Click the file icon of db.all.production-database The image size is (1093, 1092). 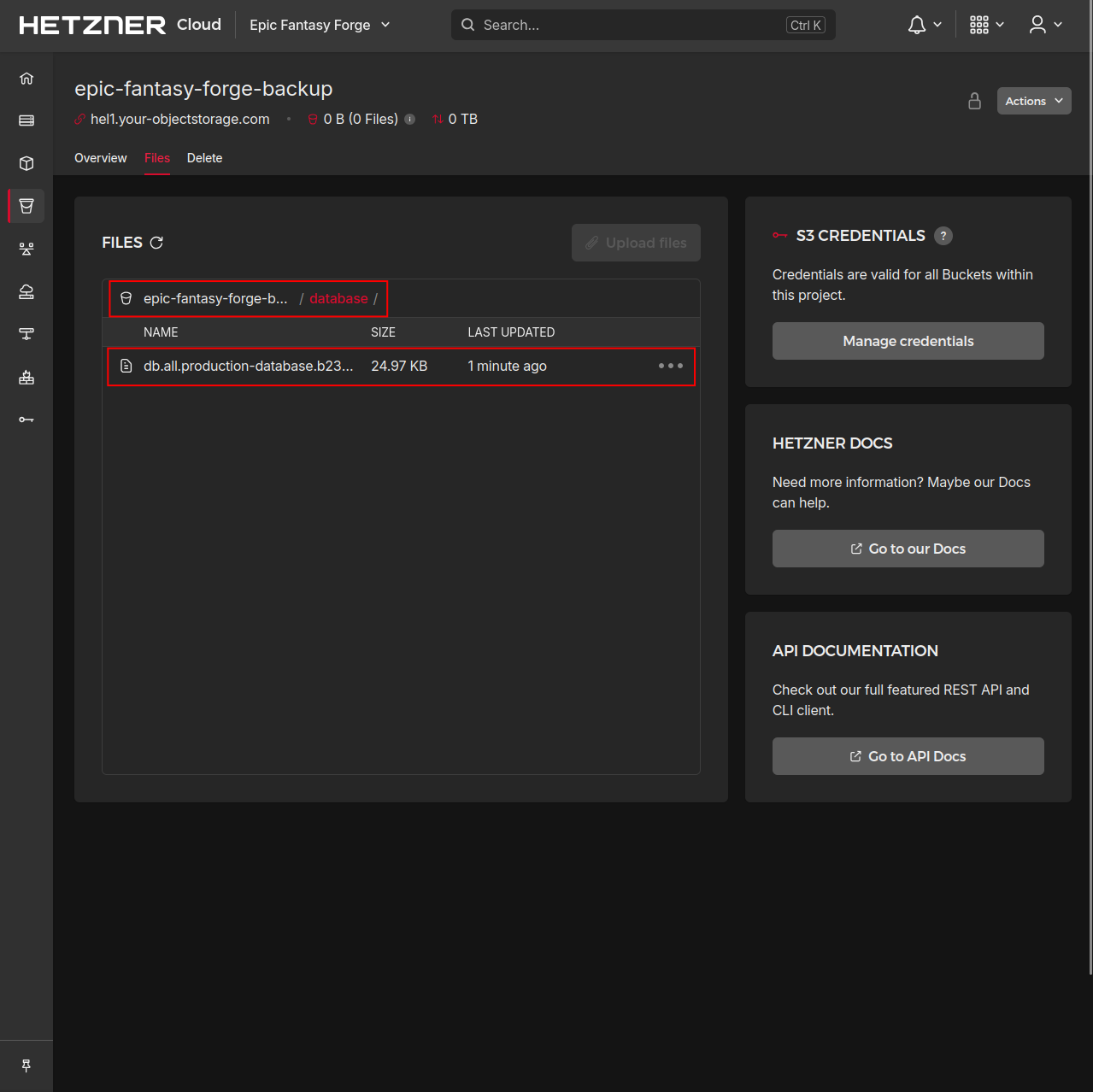point(126,366)
